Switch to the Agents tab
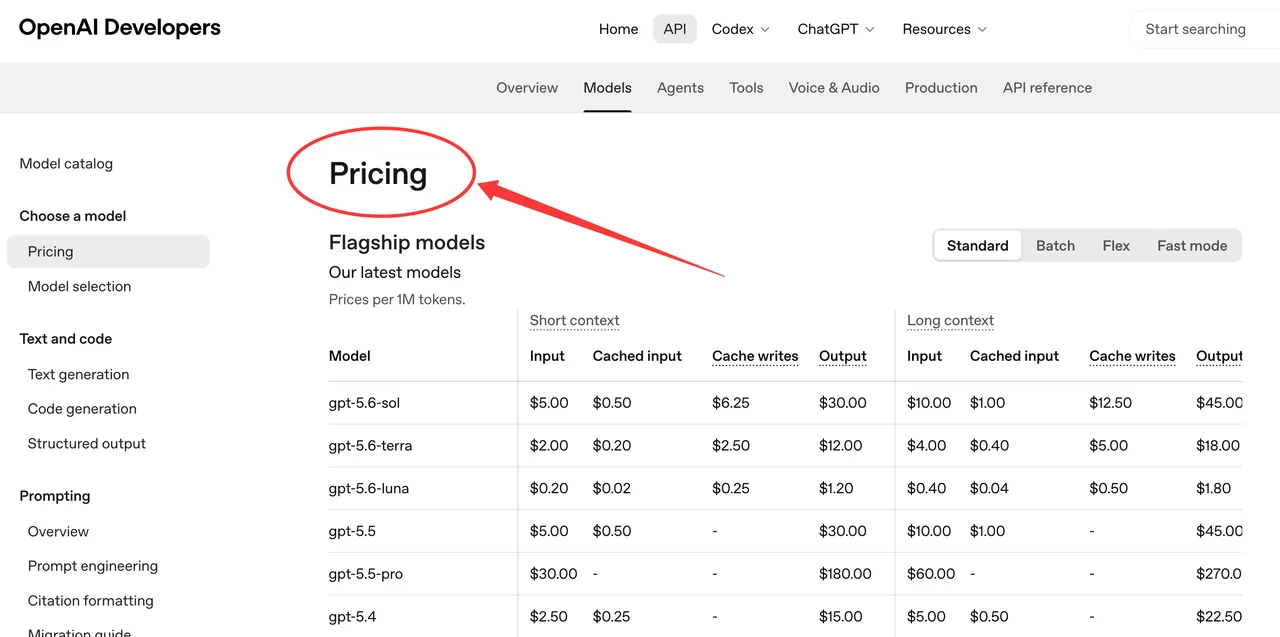The width and height of the screenshot is (1280, 637). (680, 88)
